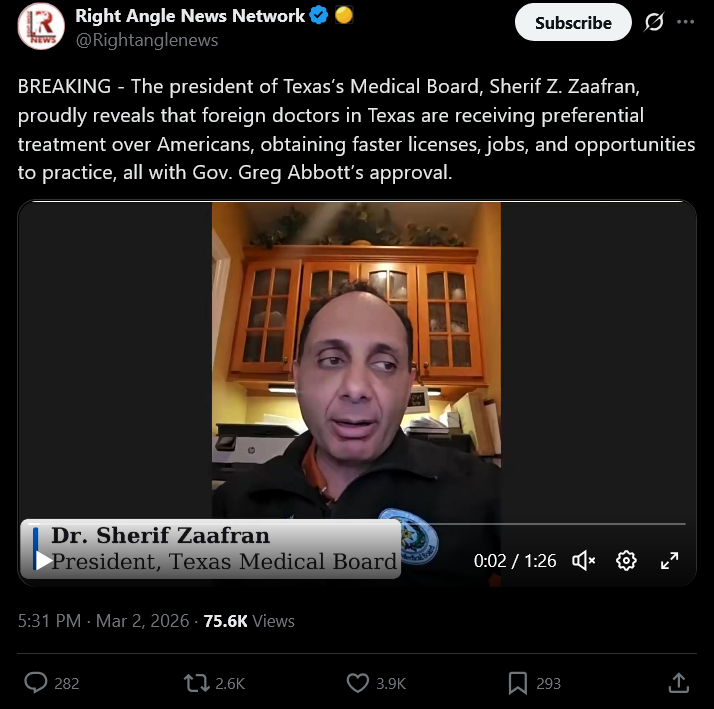Click the Right Angle News Network display name
714x709 pixels.
click(190, 16)
